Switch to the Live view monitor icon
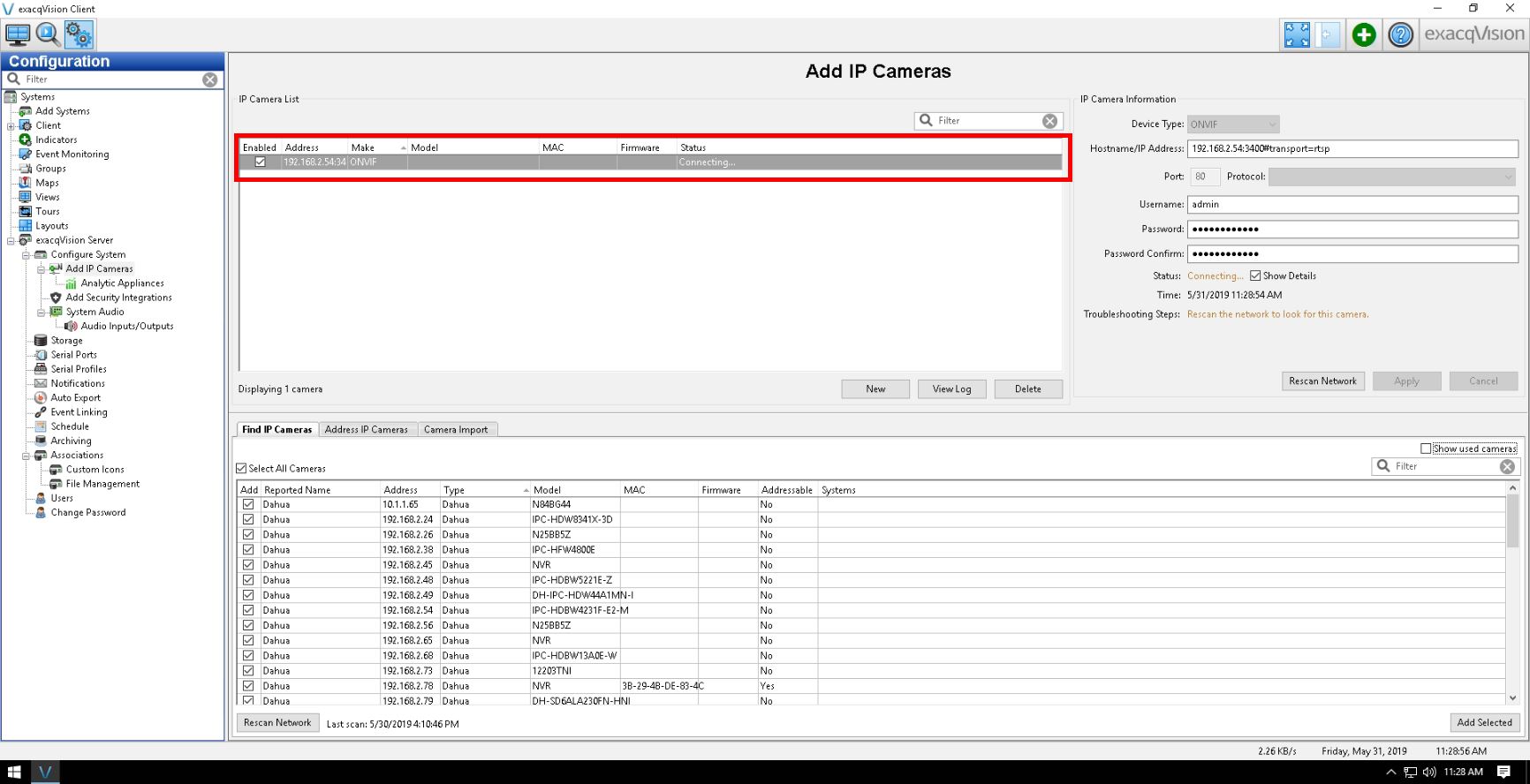Image resolution: width=1530 pixels, height=784 pixels. pos(18,34)
